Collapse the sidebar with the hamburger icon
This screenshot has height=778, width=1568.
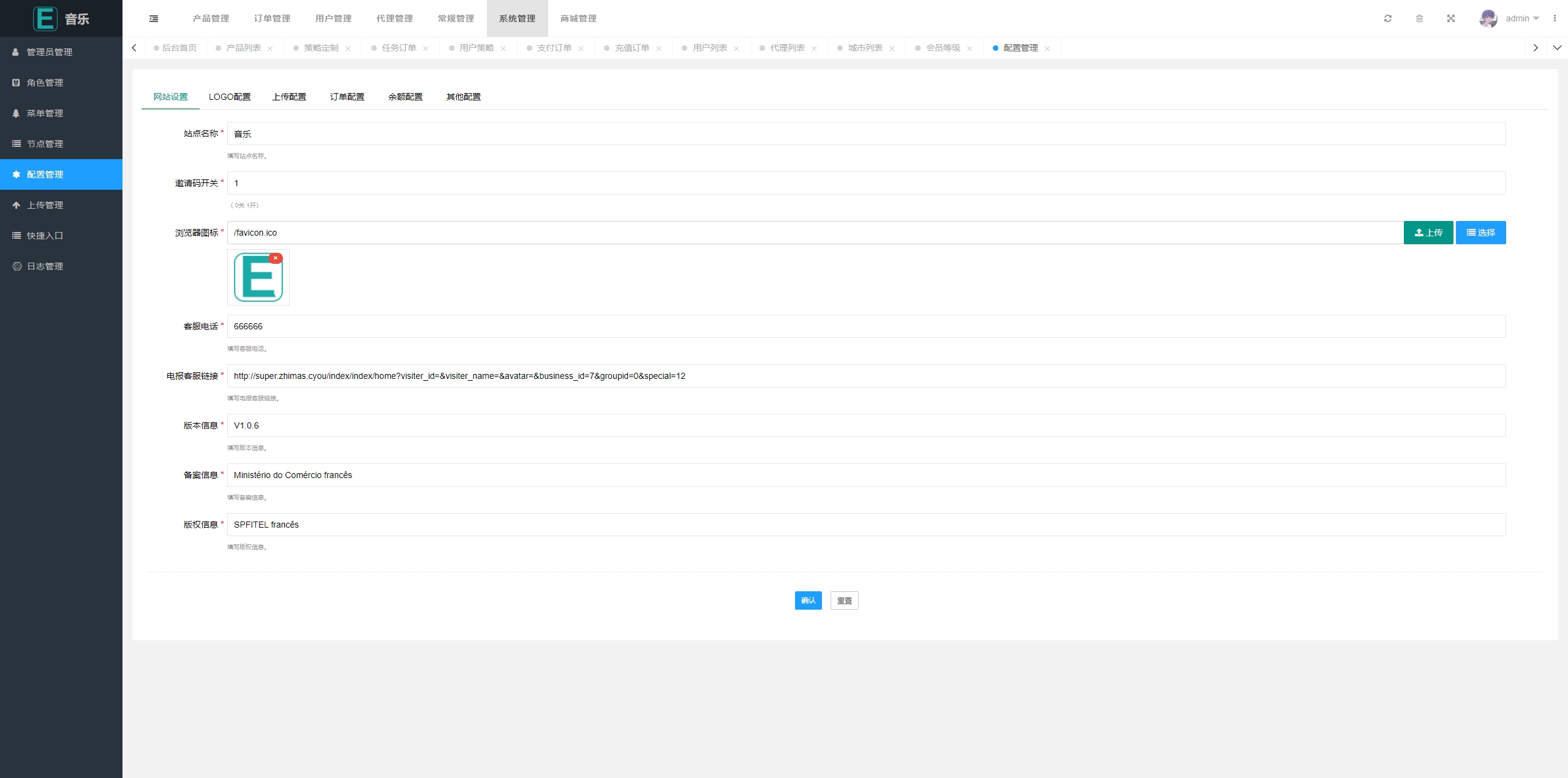154,18
